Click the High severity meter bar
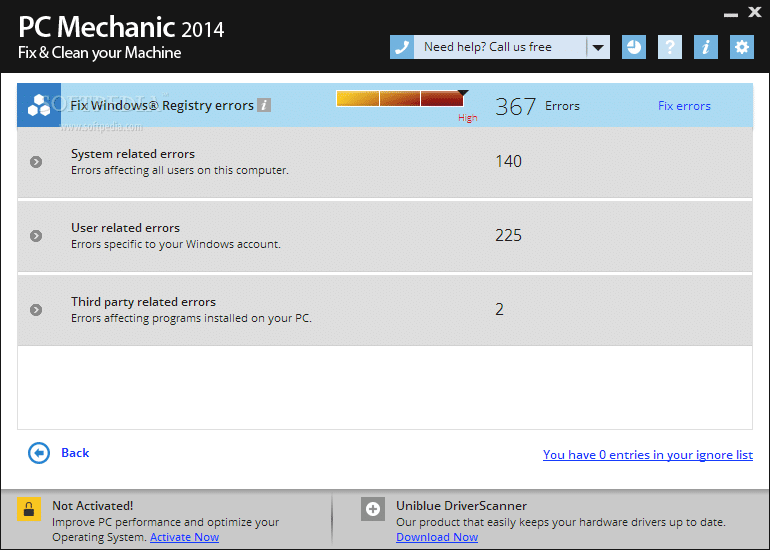The image size is (770, 550). pos(400,98)
